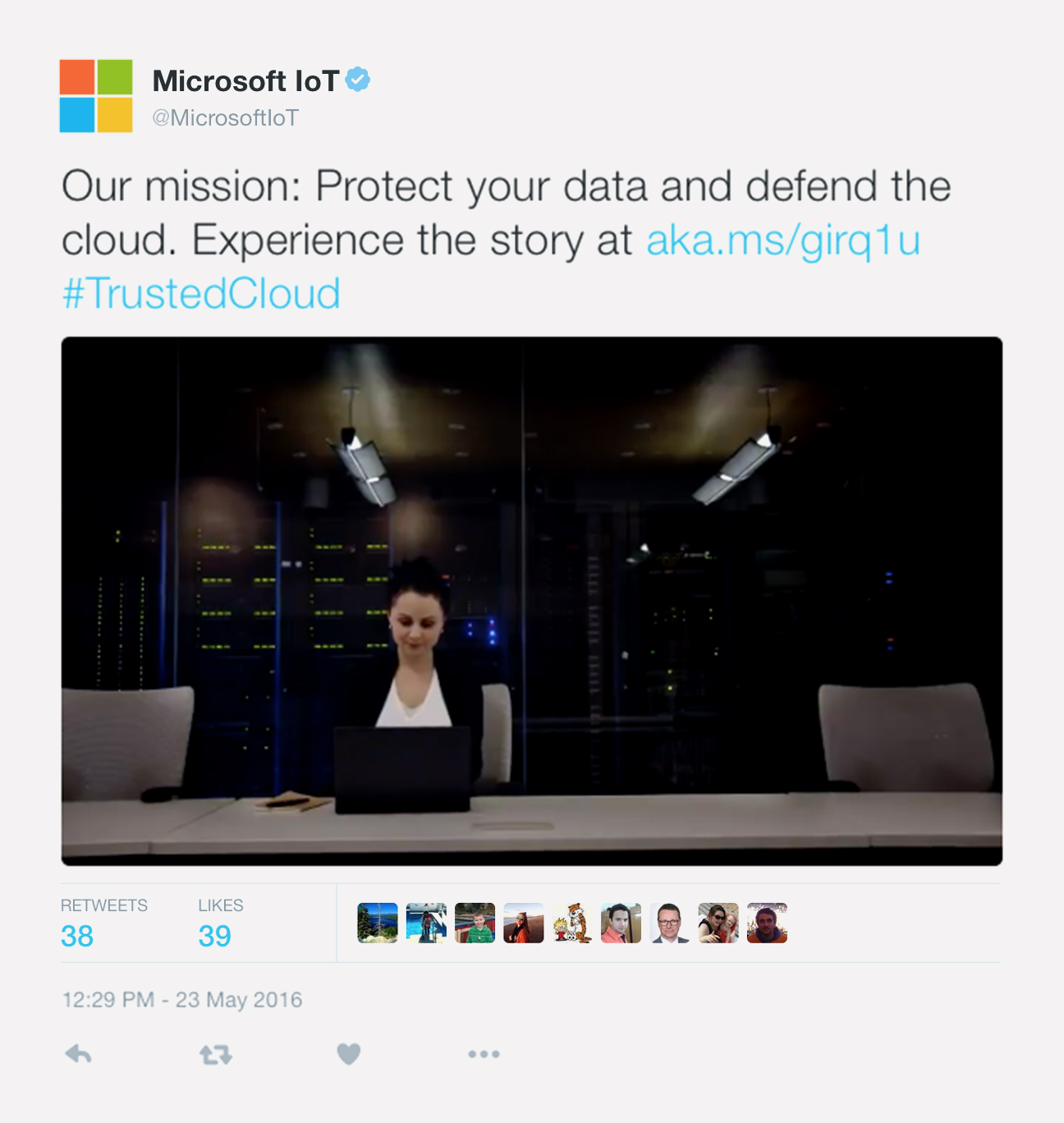
Task: View the 39 likes count
Action: pos(214,936)
